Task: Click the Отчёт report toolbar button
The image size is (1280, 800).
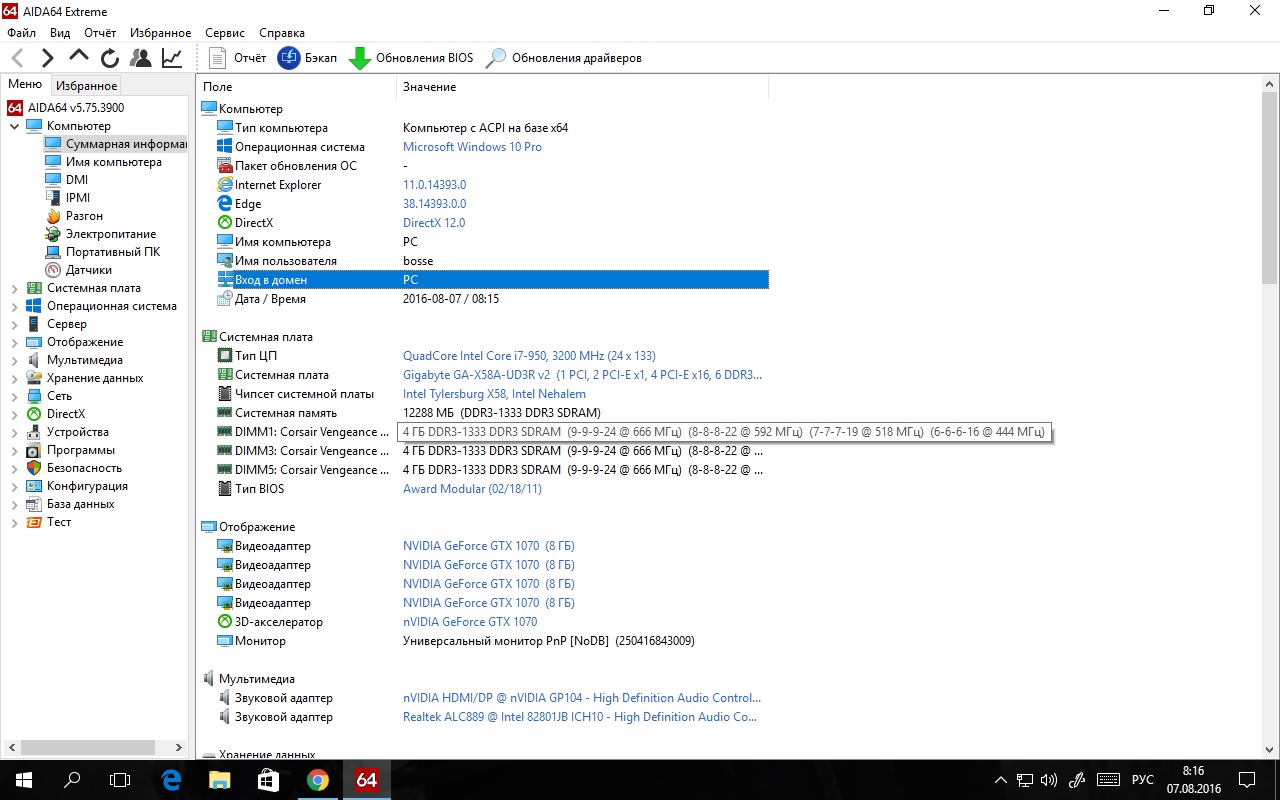Action: tap(238, 58)
